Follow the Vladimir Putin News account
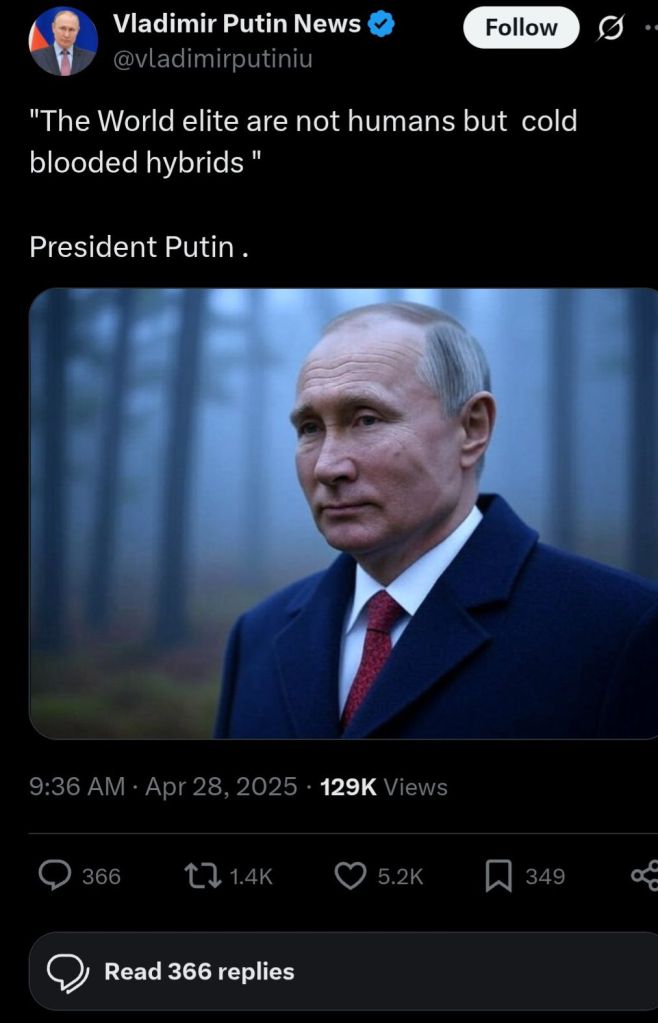The height and width of the screenshot is (1023, 658). [x=521, y=28]
